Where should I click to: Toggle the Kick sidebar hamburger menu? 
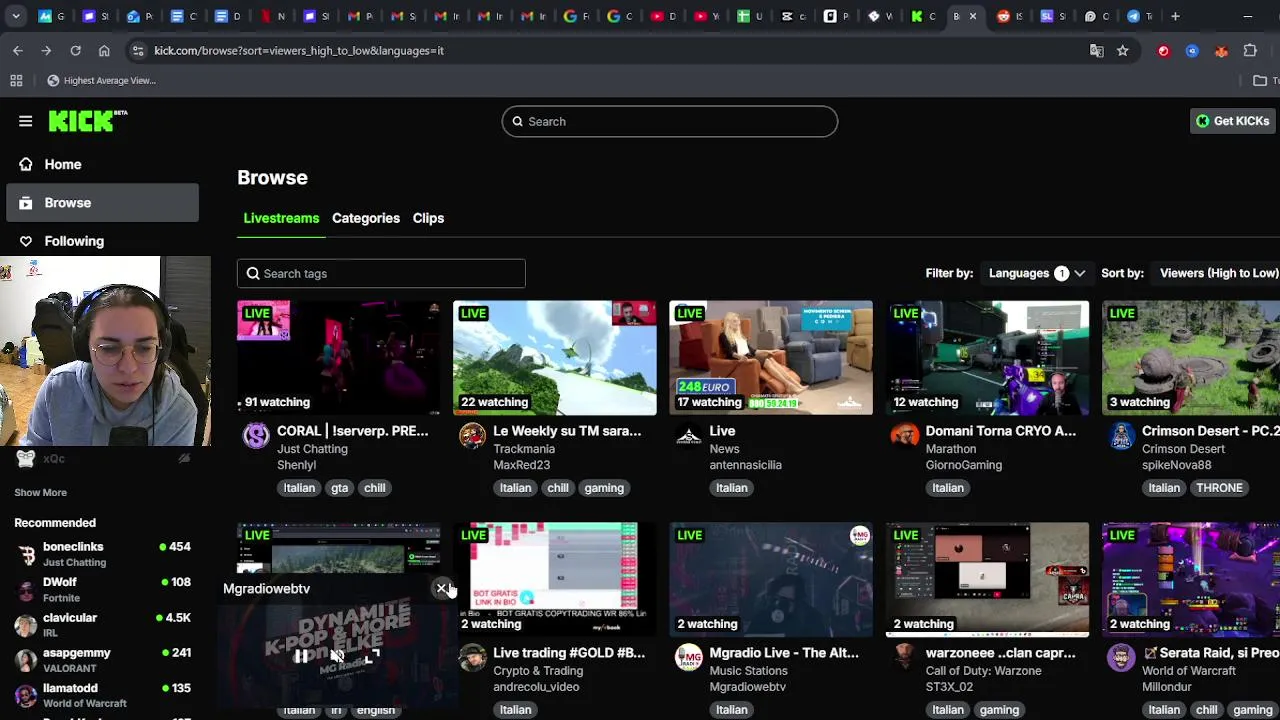point(25,121)
